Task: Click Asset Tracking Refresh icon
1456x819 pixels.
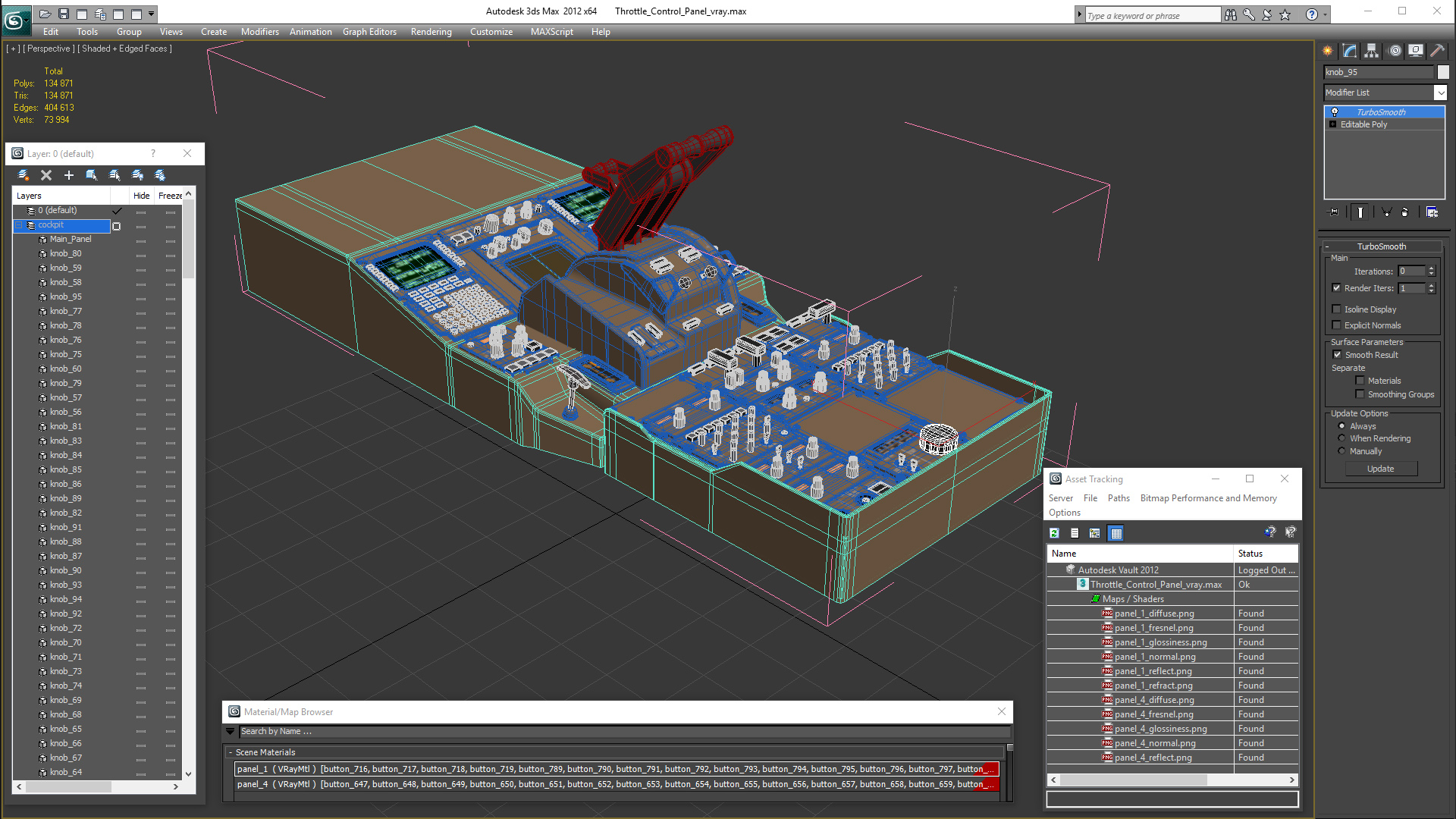Action: click(x=1054, y=533)
